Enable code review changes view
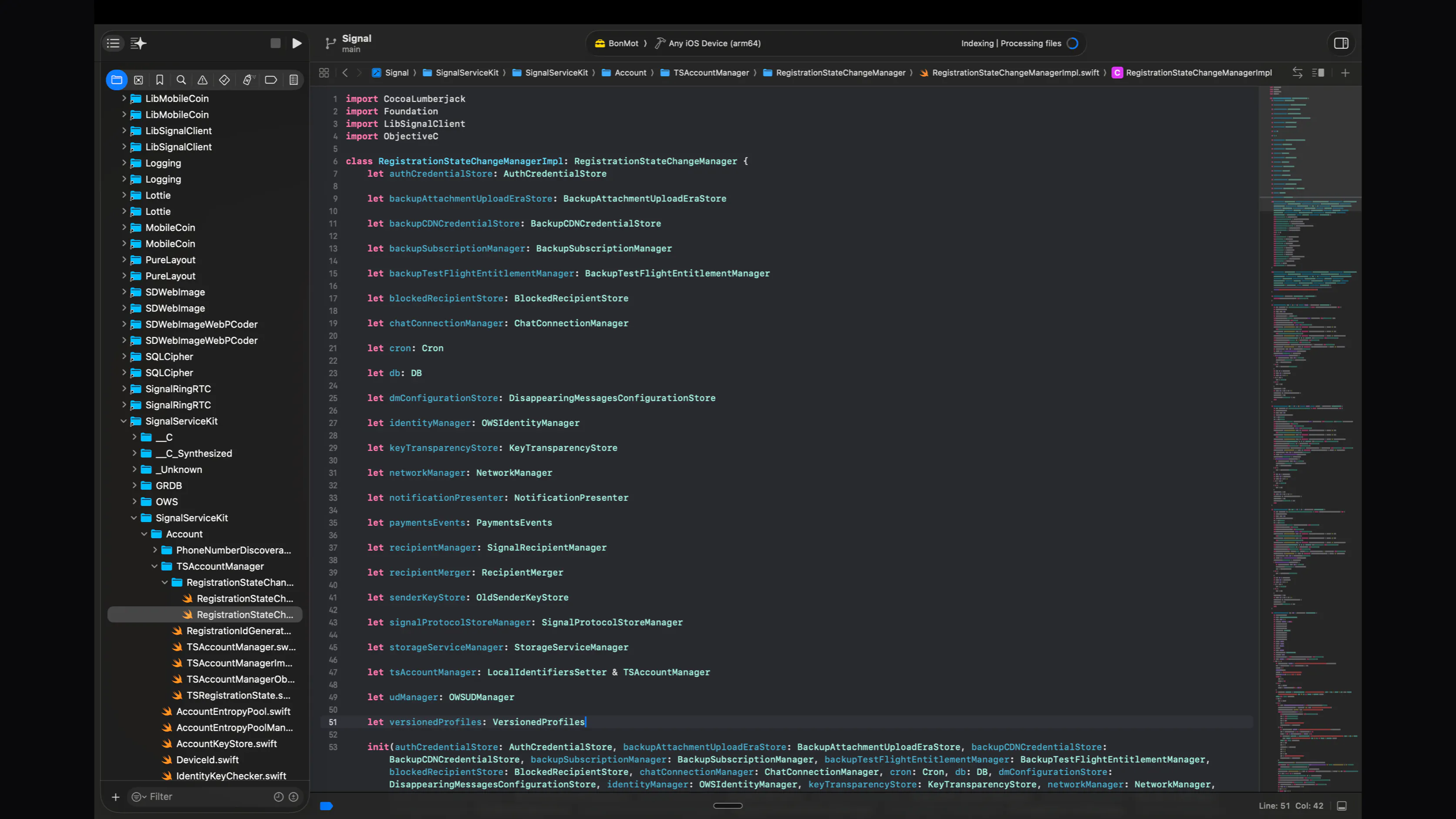 [x=1297, y=73]
